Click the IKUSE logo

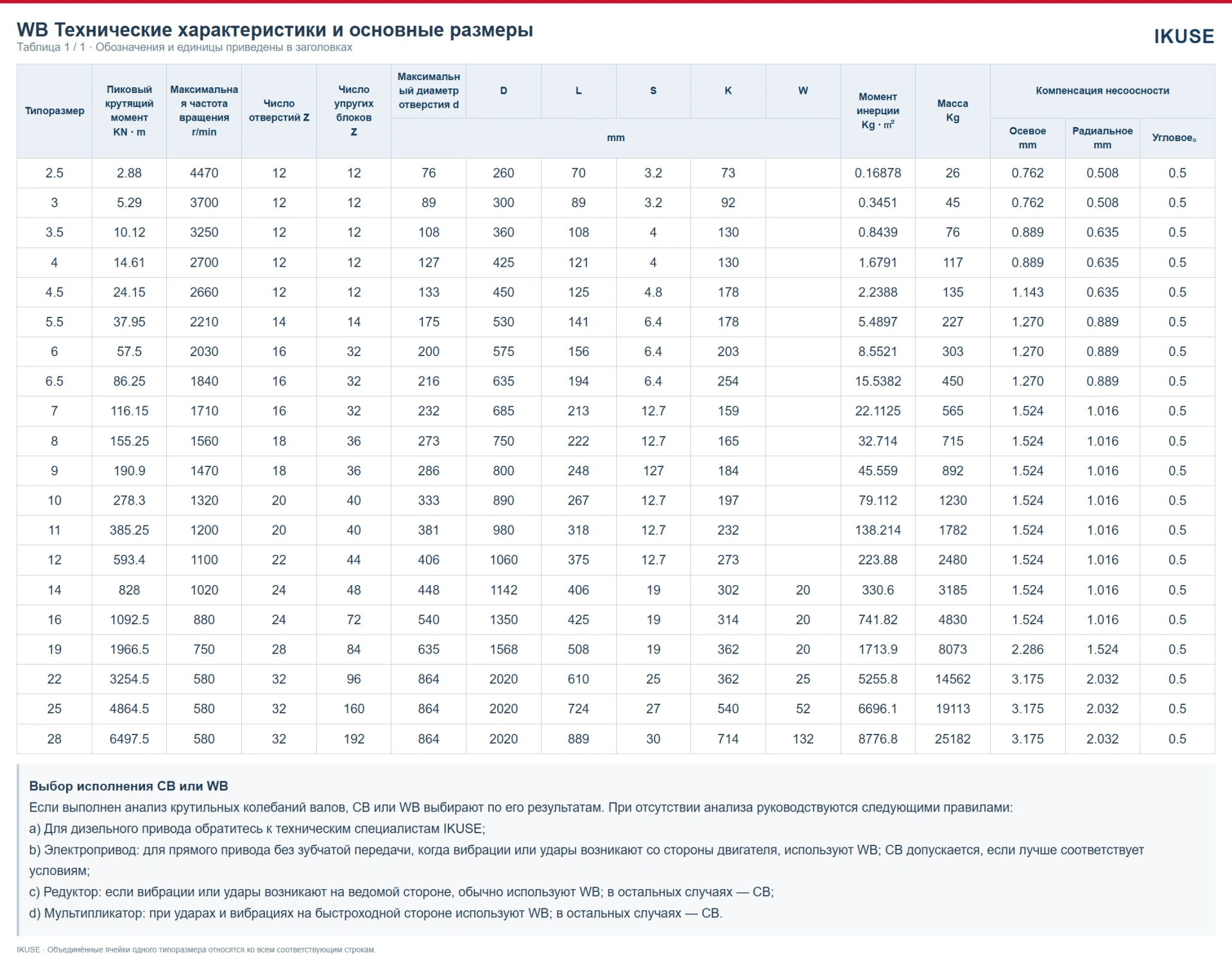point(1183,37)
